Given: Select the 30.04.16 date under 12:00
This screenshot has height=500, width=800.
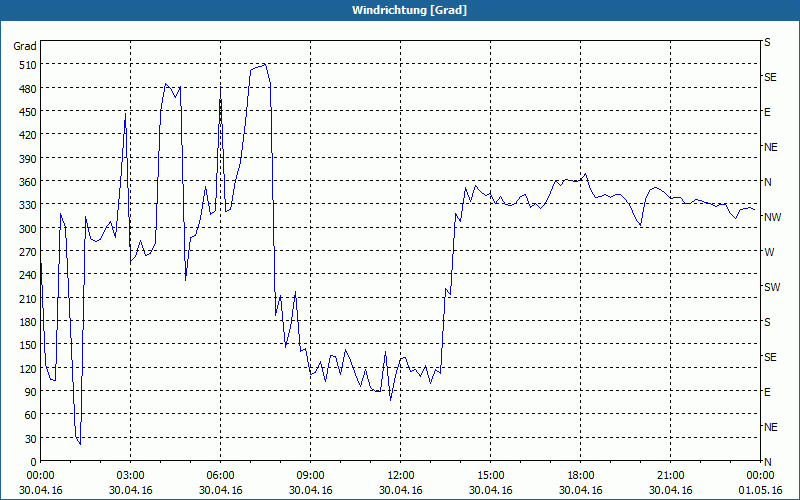Looking at the screenshot, I should point(401,490).
